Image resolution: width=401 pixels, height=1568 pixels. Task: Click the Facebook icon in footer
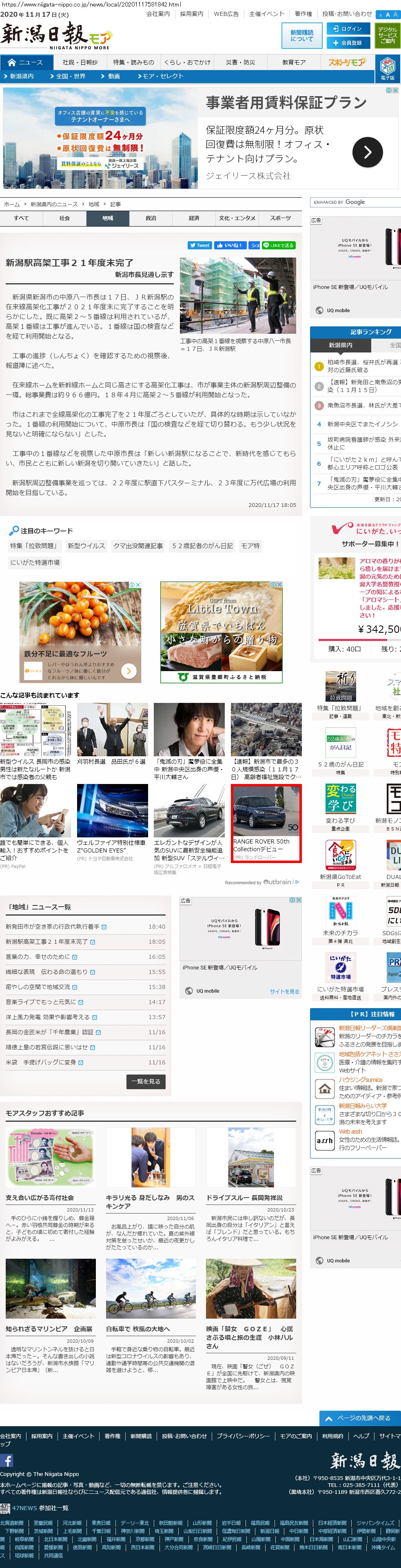tap(7, 1460)
